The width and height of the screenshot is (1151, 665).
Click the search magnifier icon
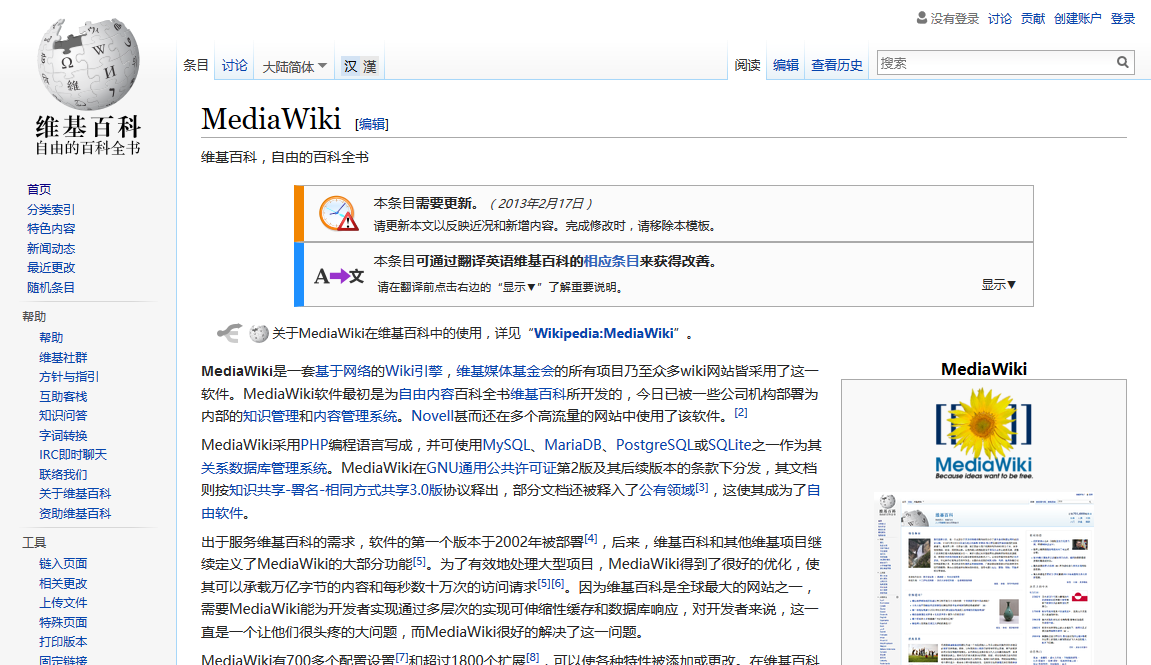(1122, 62)
